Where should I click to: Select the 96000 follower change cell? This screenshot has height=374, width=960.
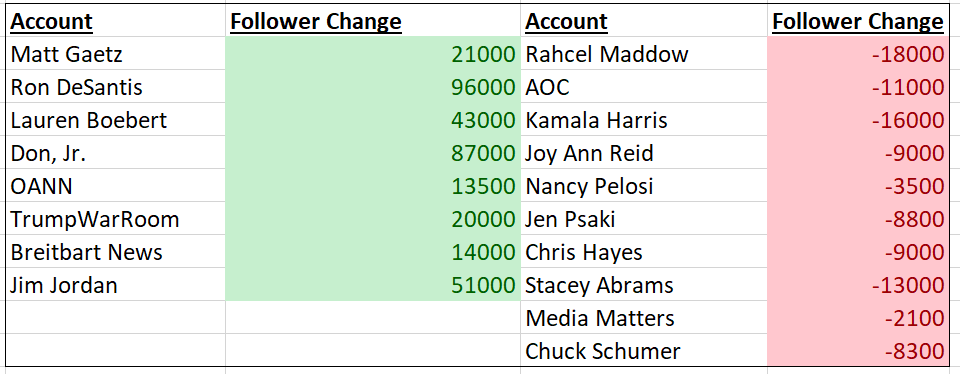pyautogui.click(x=373, y=87)
